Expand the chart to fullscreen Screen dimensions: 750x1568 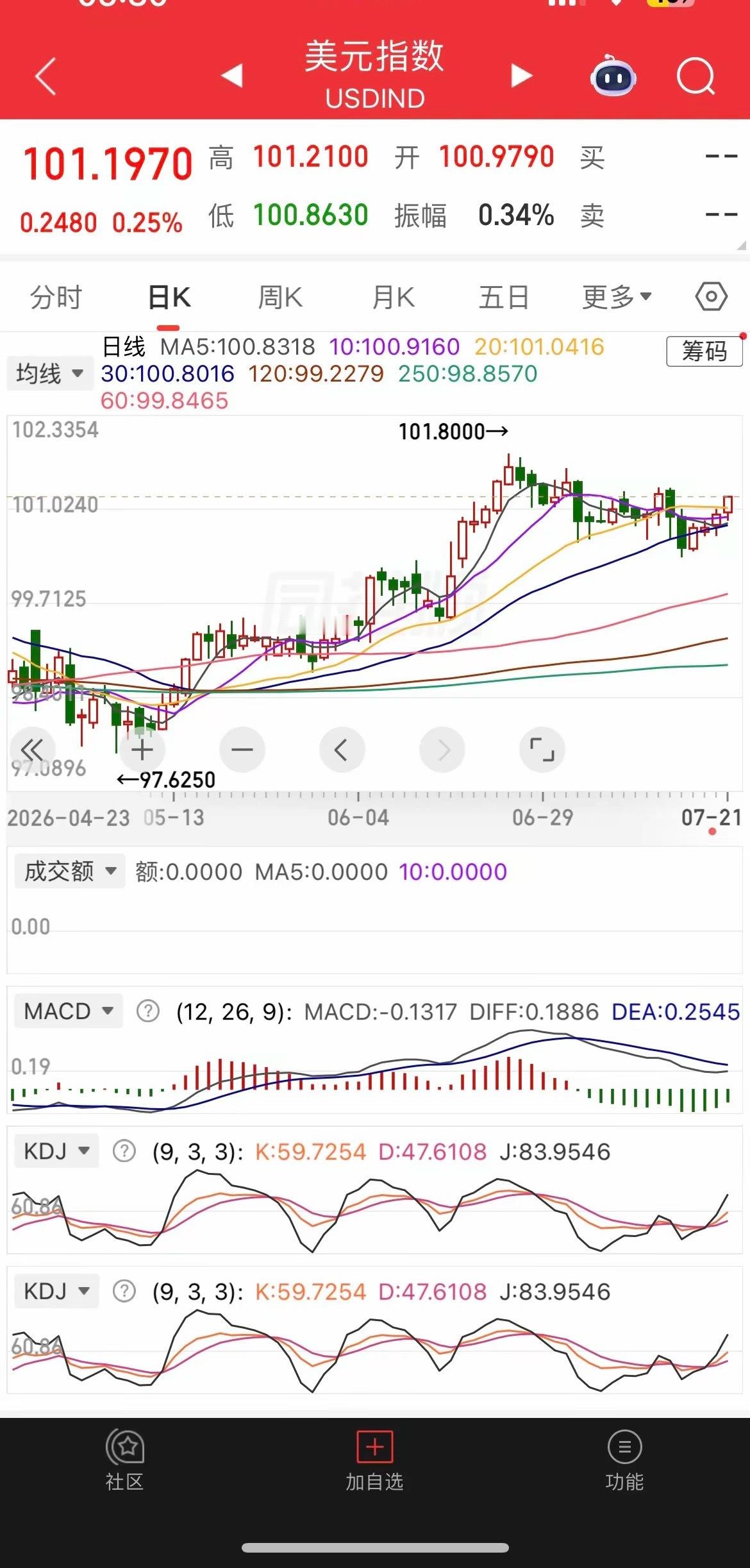coord(542,750)
